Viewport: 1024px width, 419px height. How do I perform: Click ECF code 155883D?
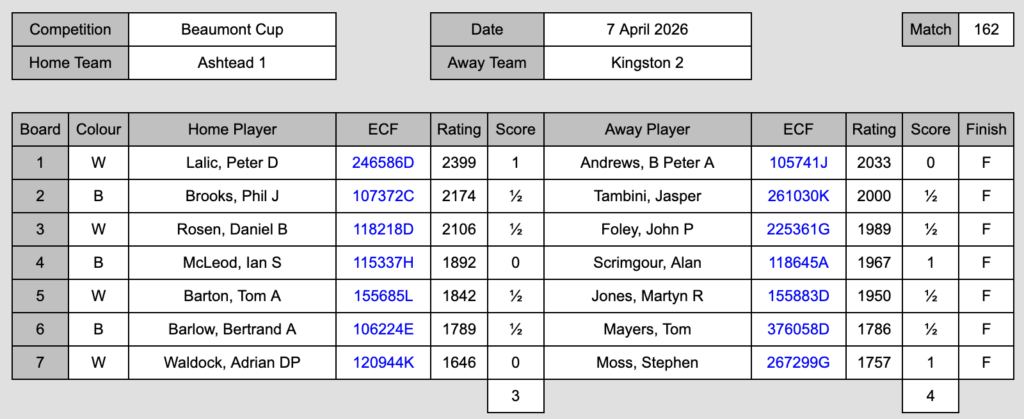tap(798, 296)
